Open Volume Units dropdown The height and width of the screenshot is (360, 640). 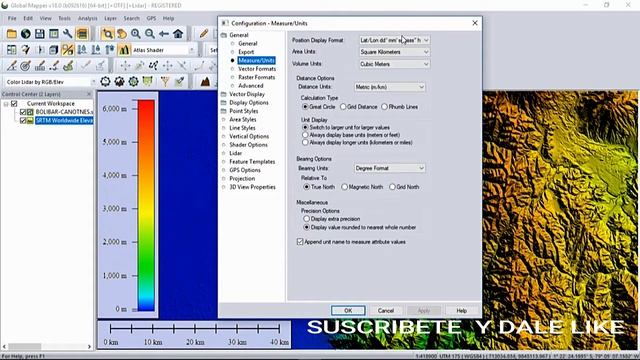394,64
